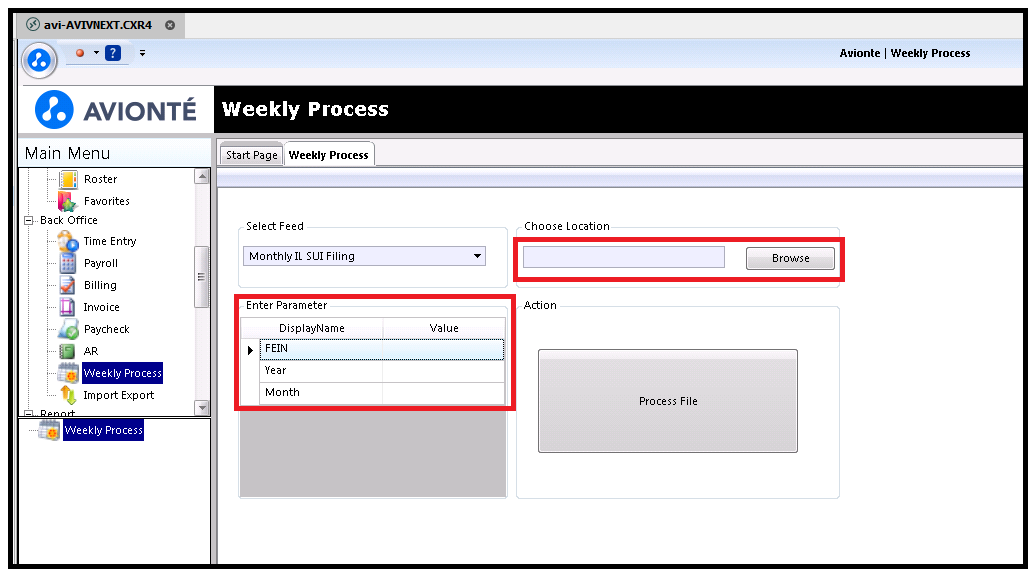Open Invoice tree item

[x=101, y=307]
